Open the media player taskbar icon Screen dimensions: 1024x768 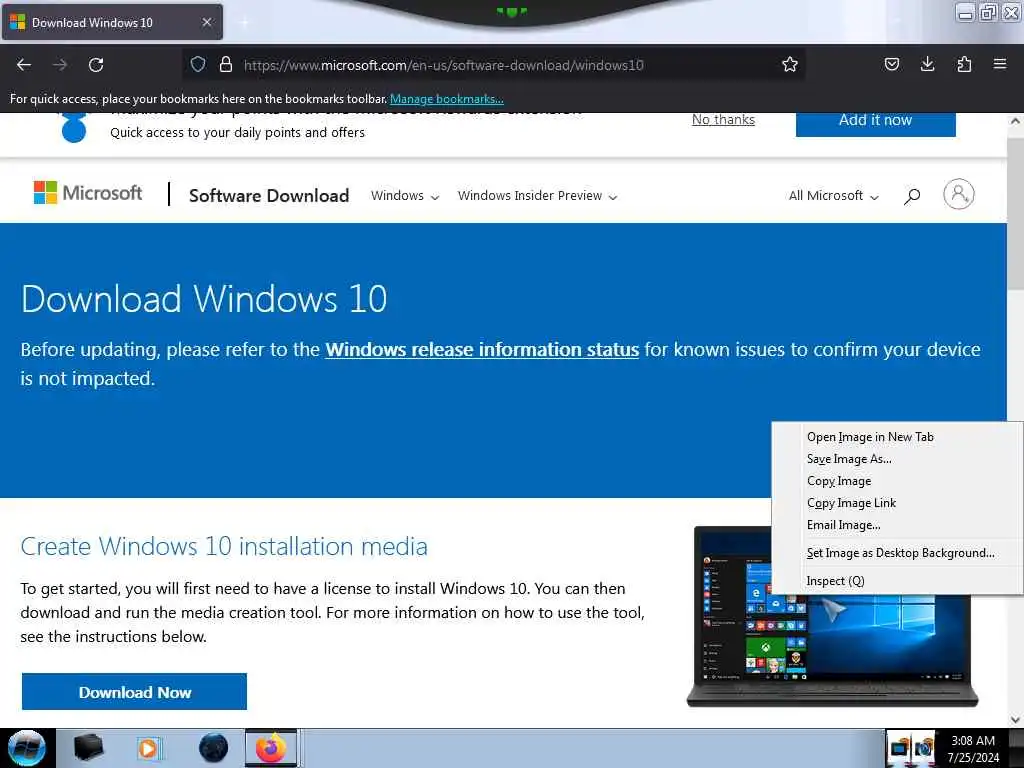pyautogui.click(x=148, y=748)
